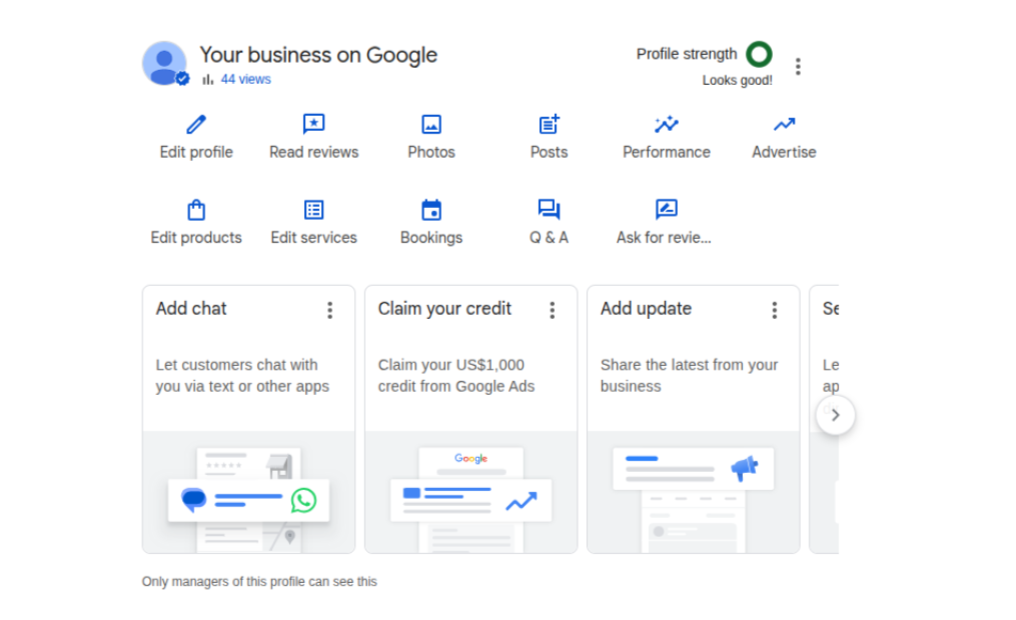Click the Add chat WhatsApp illustration

249,492
